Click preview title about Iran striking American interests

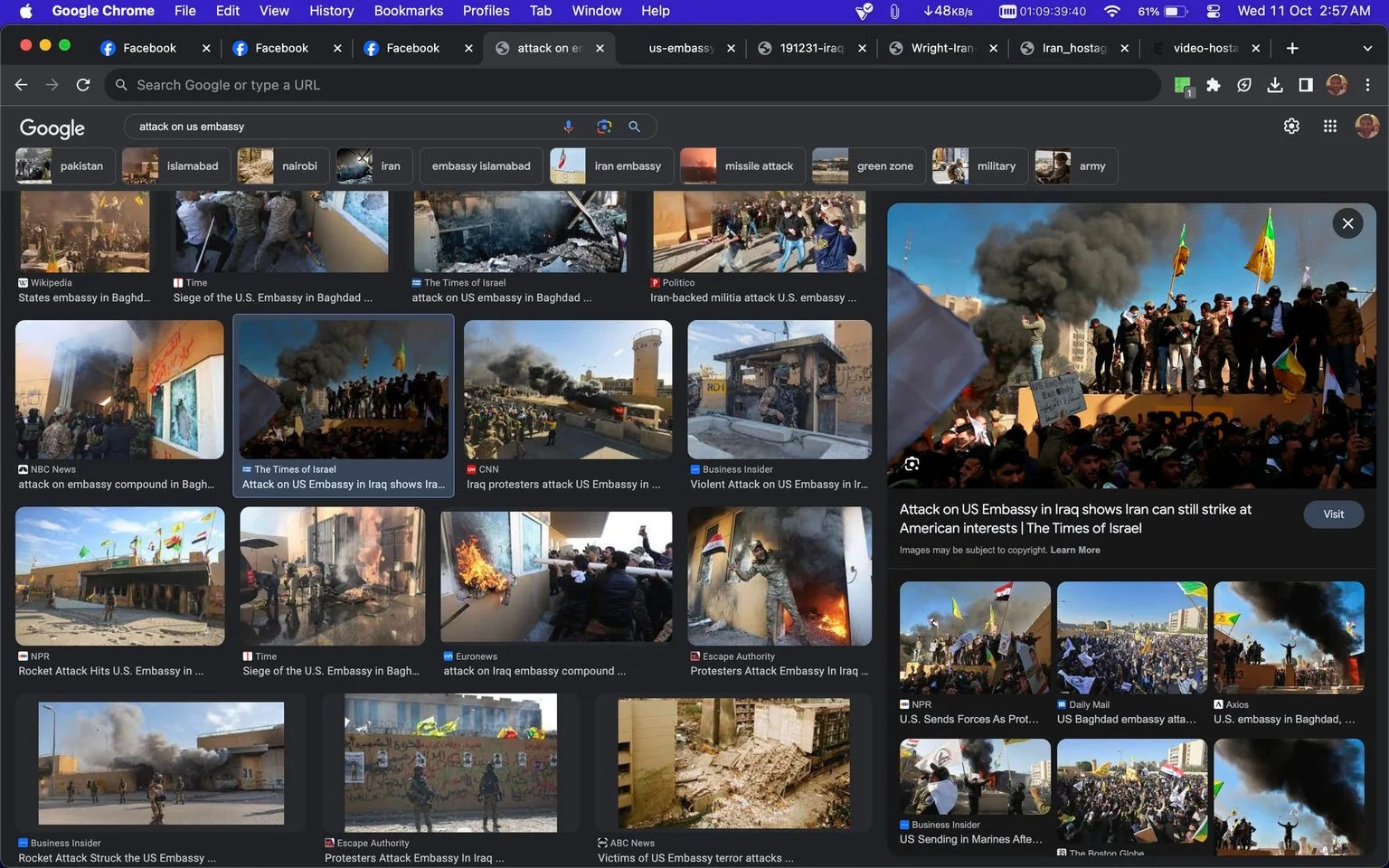(x=1075, y=519)
